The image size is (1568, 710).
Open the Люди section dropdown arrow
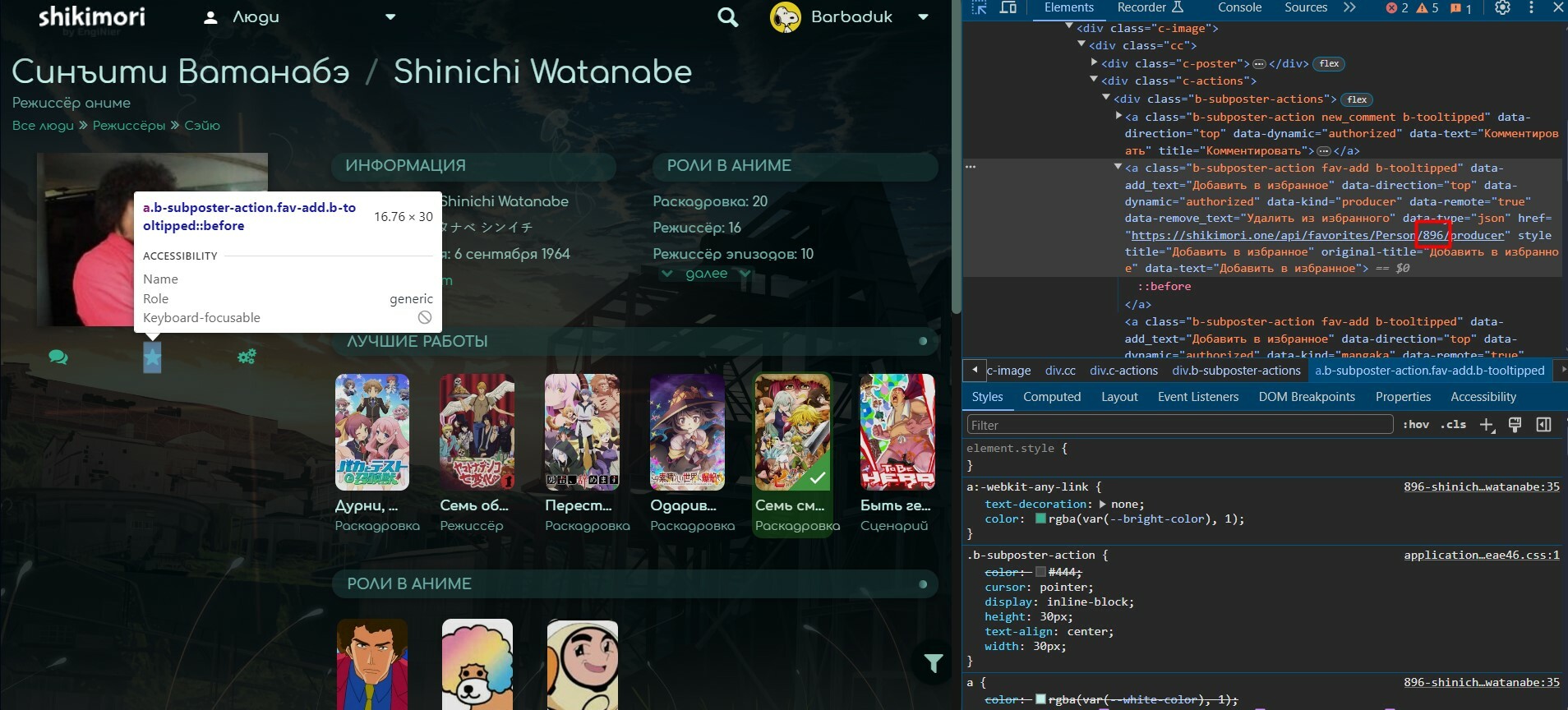(x=390, y=17)
